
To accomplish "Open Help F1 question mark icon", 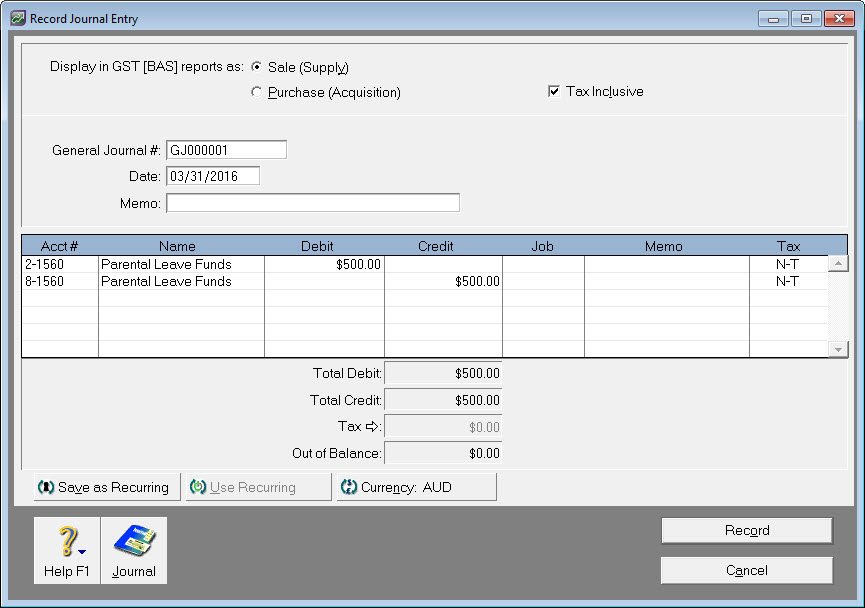I will pos(66,541).
